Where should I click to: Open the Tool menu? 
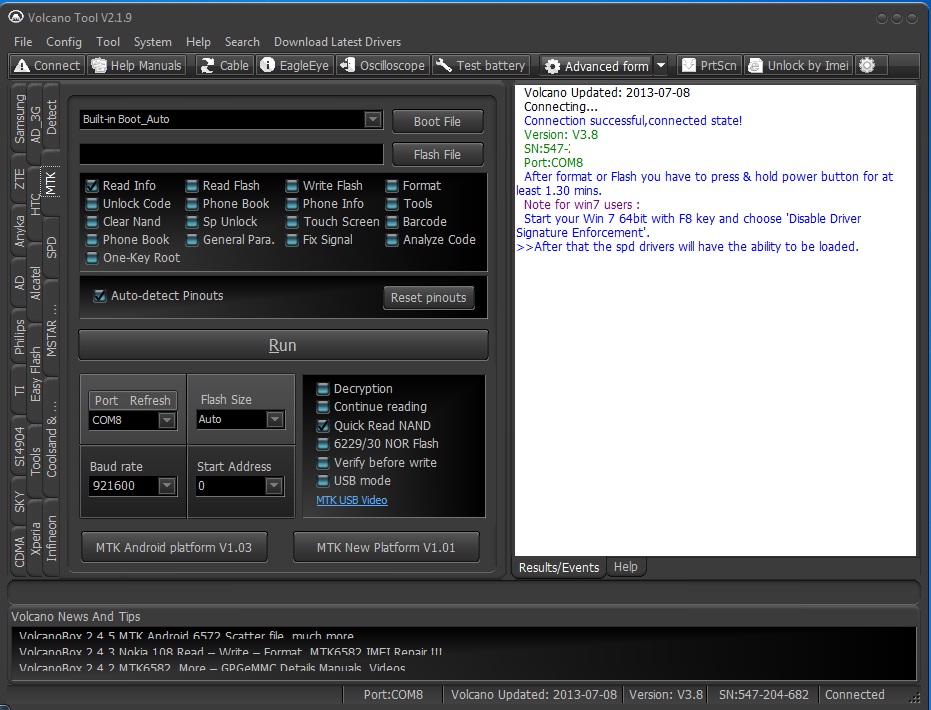point(108,42)
